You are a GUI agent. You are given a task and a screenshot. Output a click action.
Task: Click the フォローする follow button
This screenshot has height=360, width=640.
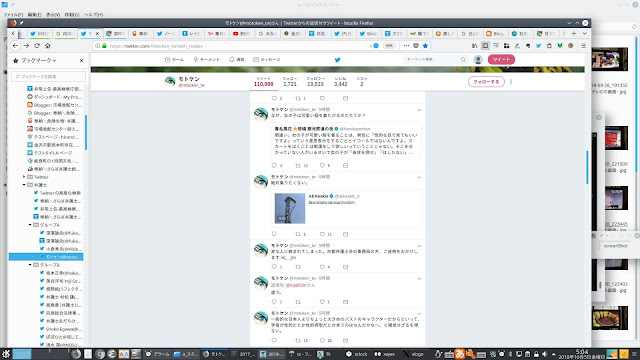(x=486, y=82)
